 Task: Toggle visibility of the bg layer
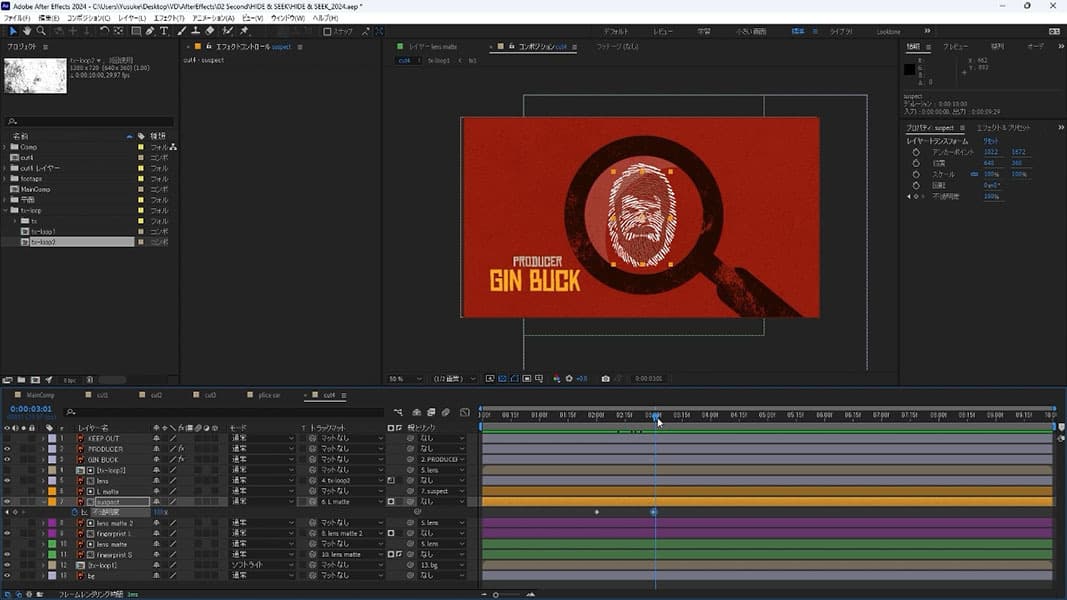point(8,575)
